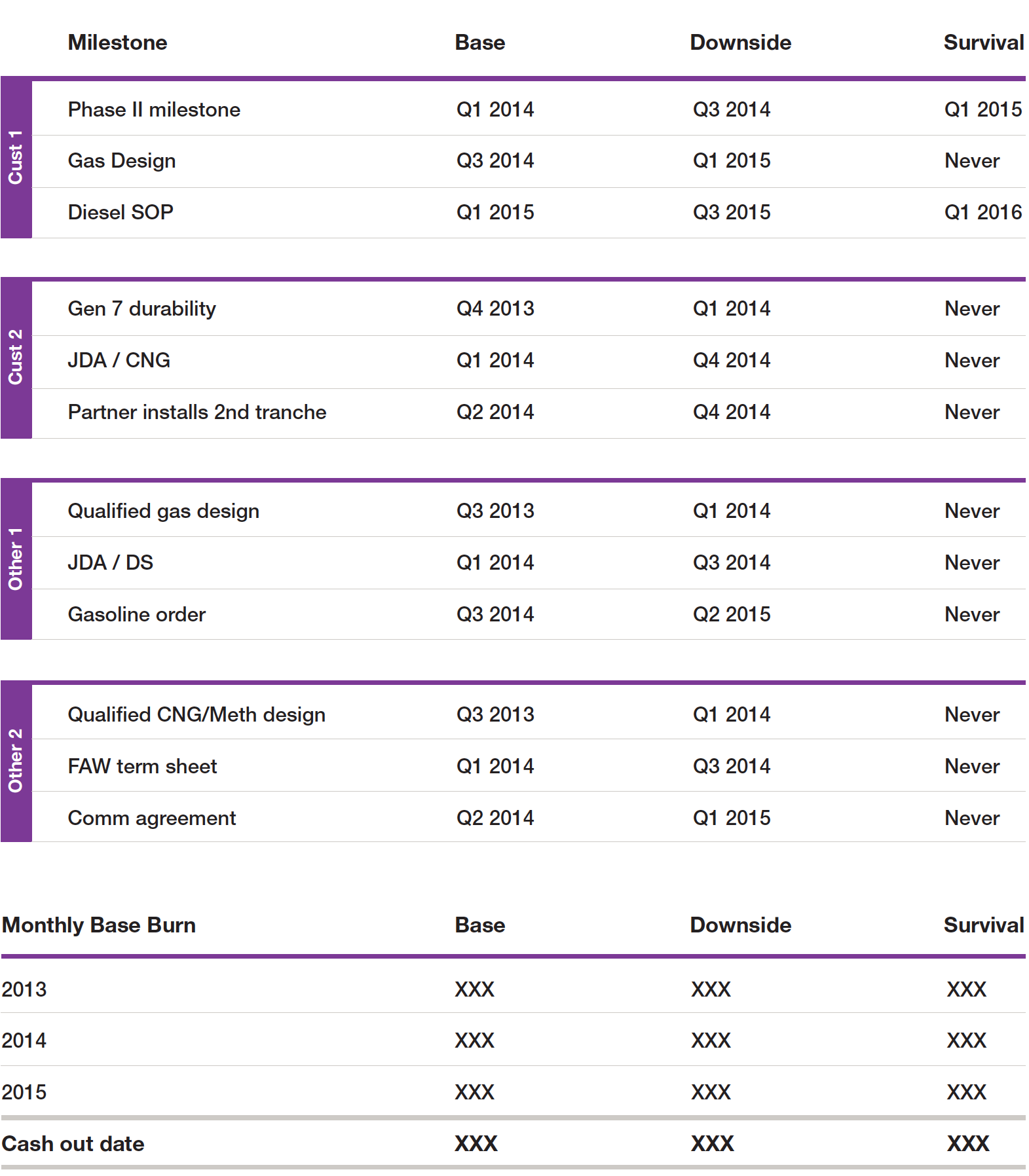Click the Qualified gas design label
1029x1176 pixels.
click(x=164, y=511)
